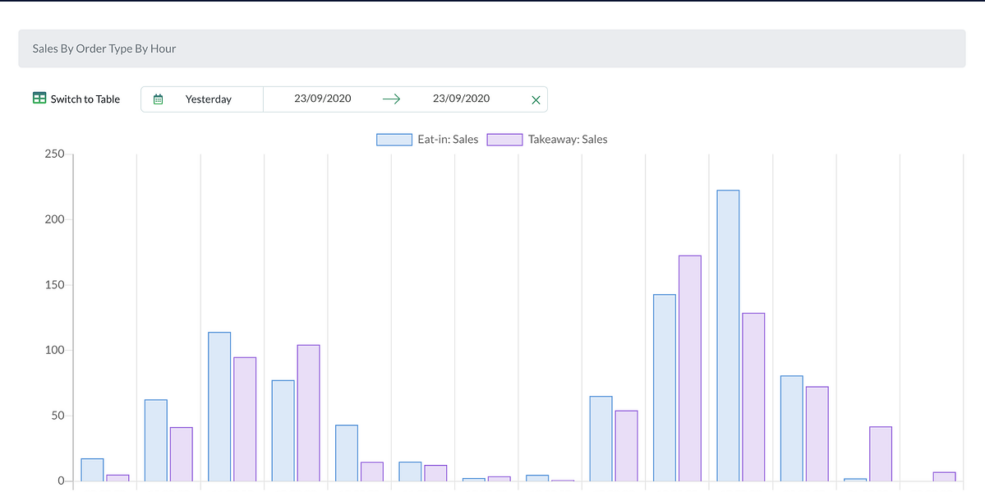
Task: Click the last Takeaway bar in the chart
Action: [x=944, y=477]
